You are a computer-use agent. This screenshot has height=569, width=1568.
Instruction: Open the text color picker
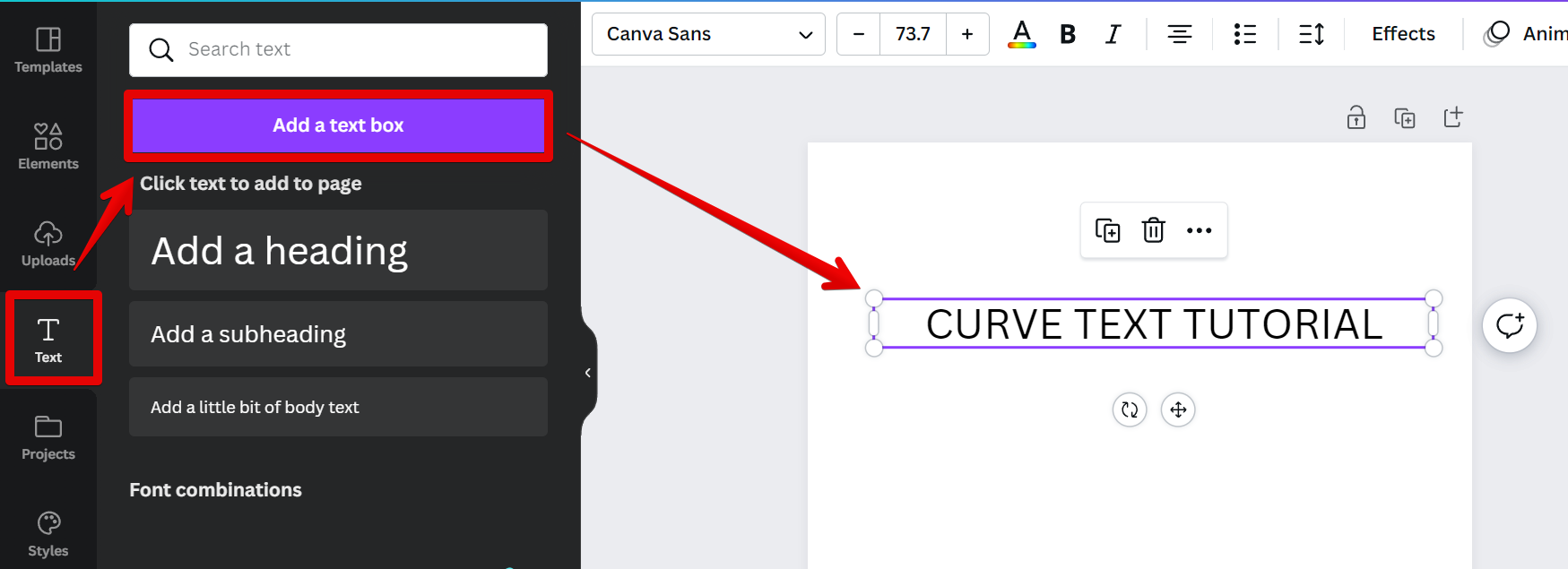(1021, 34)
